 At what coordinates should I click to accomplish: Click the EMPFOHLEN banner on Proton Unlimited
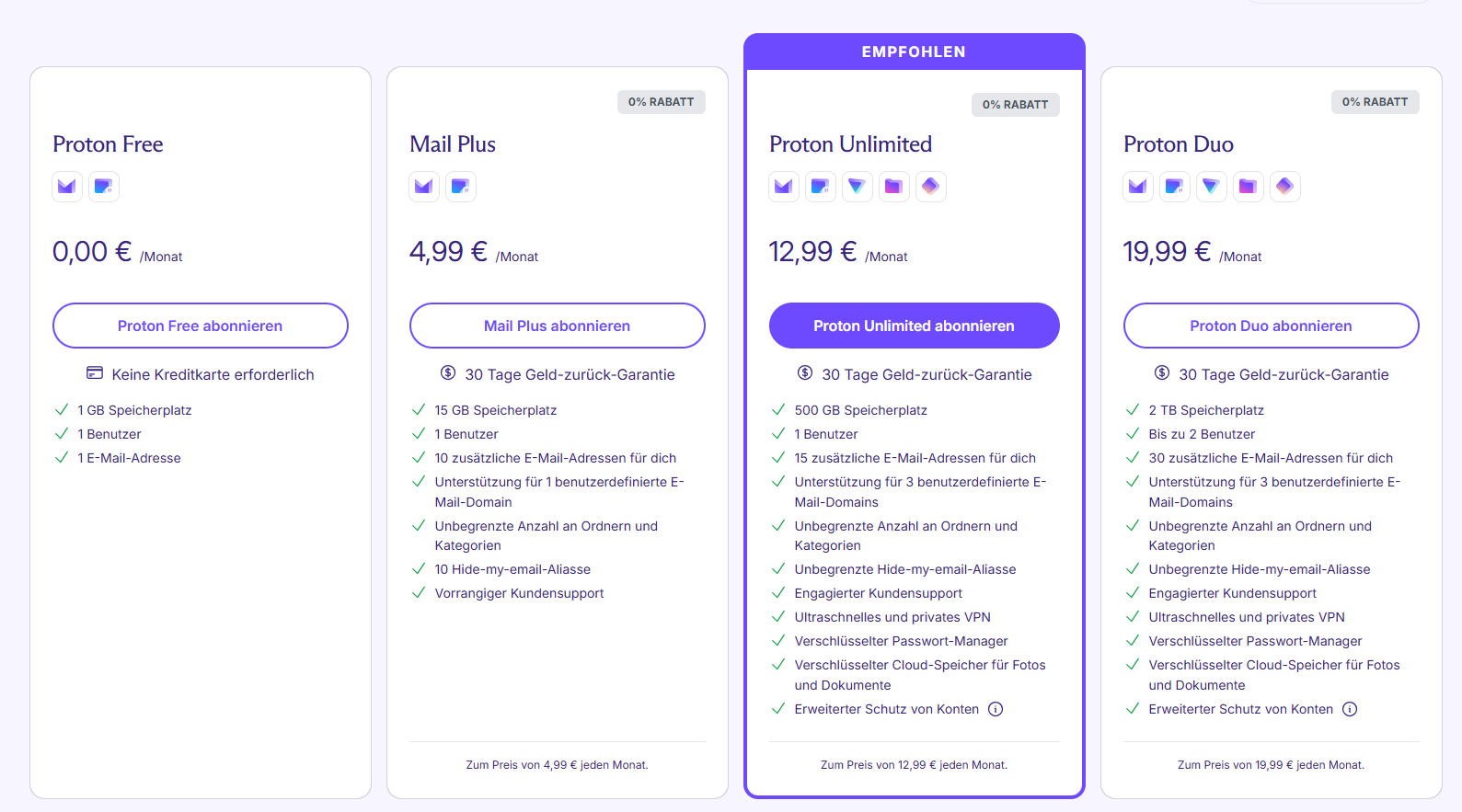[915, 51]
